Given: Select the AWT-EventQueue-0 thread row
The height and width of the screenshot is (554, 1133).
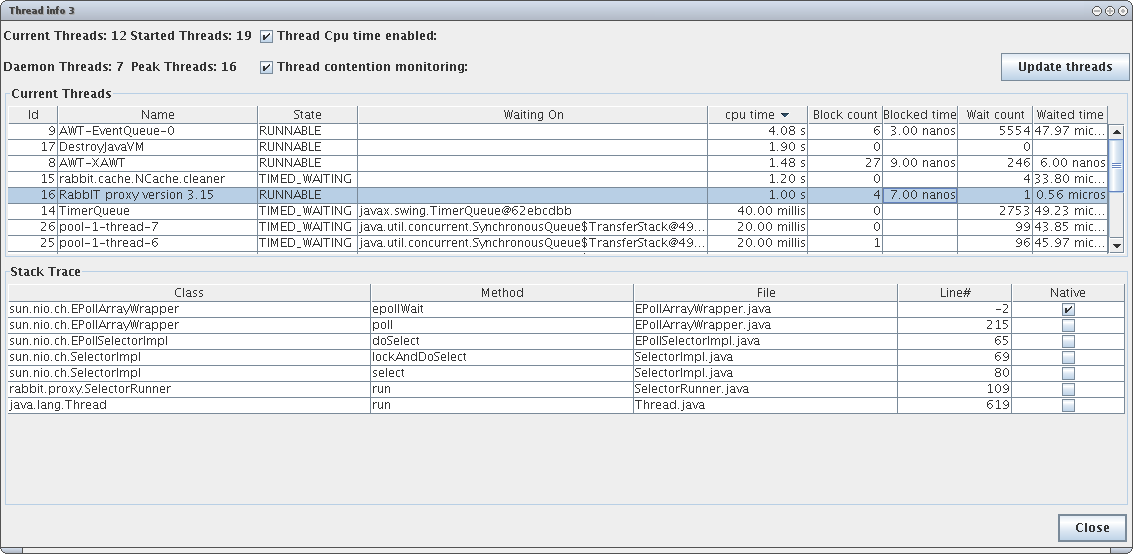Looking at the screenshot, I should 557,131.
